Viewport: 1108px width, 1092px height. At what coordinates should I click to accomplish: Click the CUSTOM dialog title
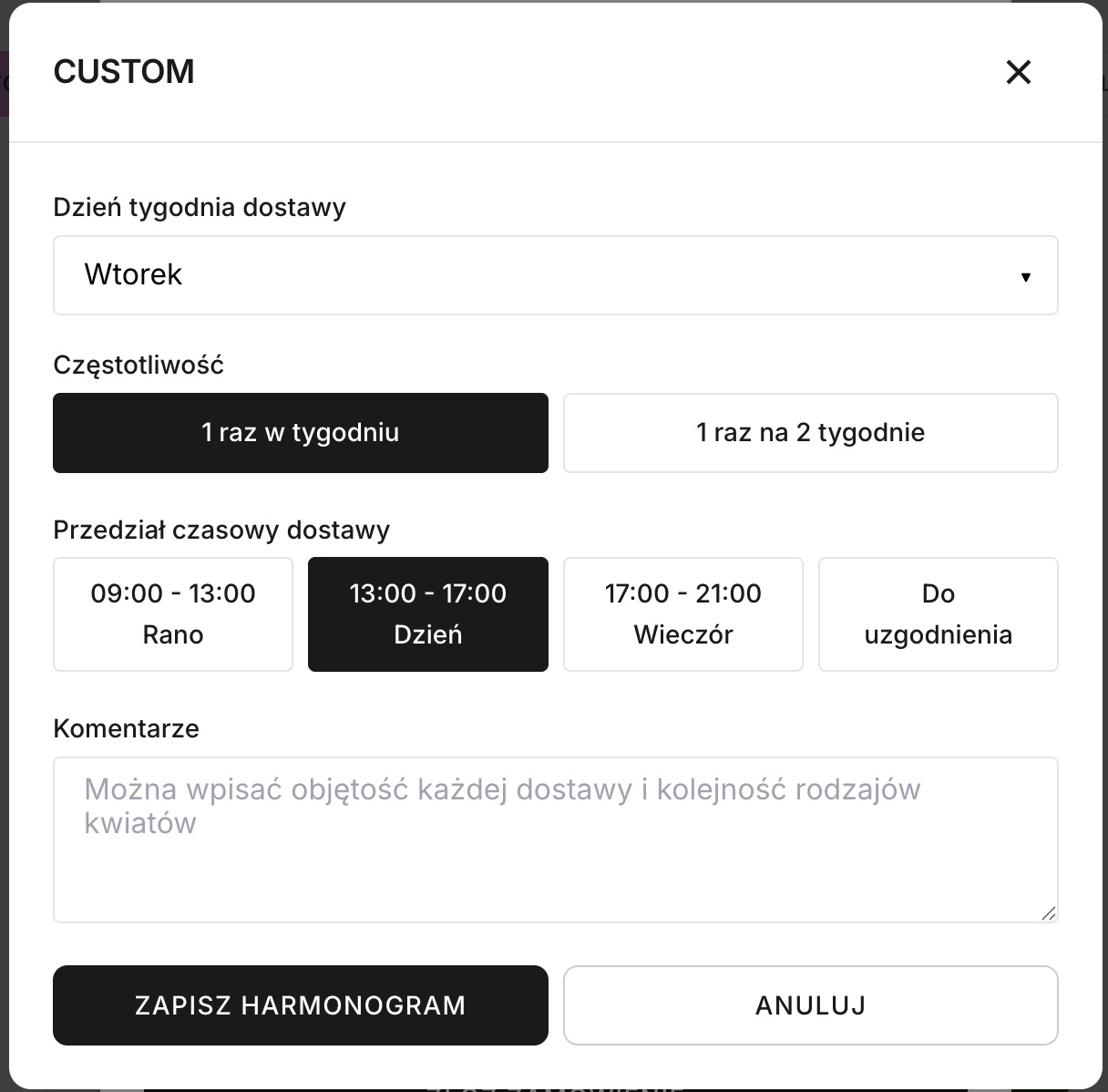[x=125, y=71]
